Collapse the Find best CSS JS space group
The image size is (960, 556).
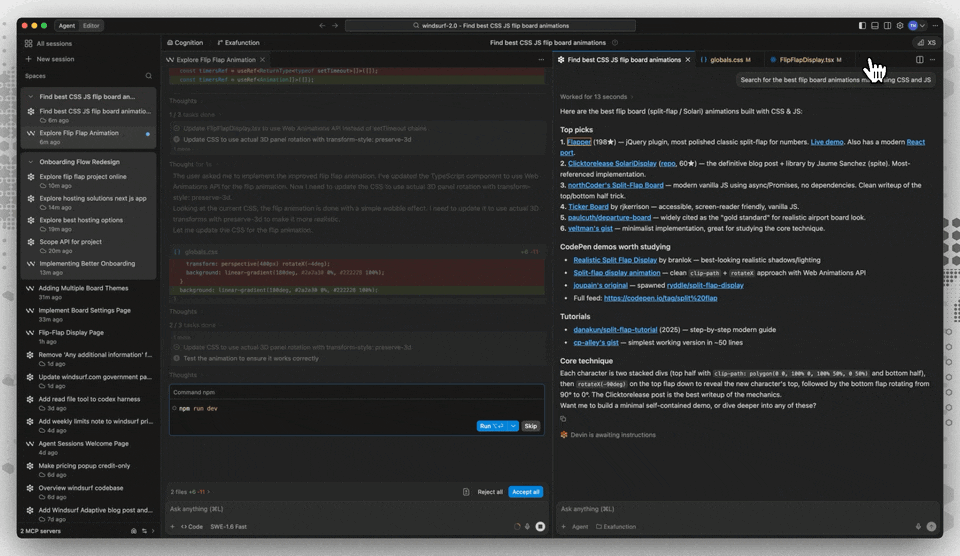[31, 97]
